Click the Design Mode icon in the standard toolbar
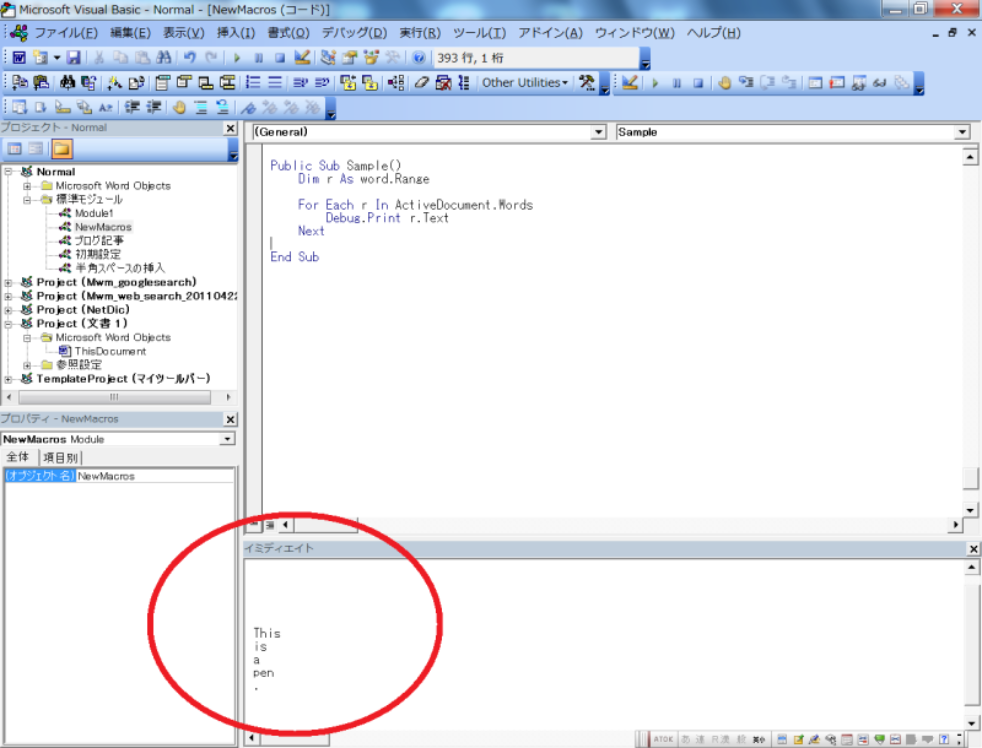Image resolution: width=982 pixels, height=748 pixels. [303, 58]
